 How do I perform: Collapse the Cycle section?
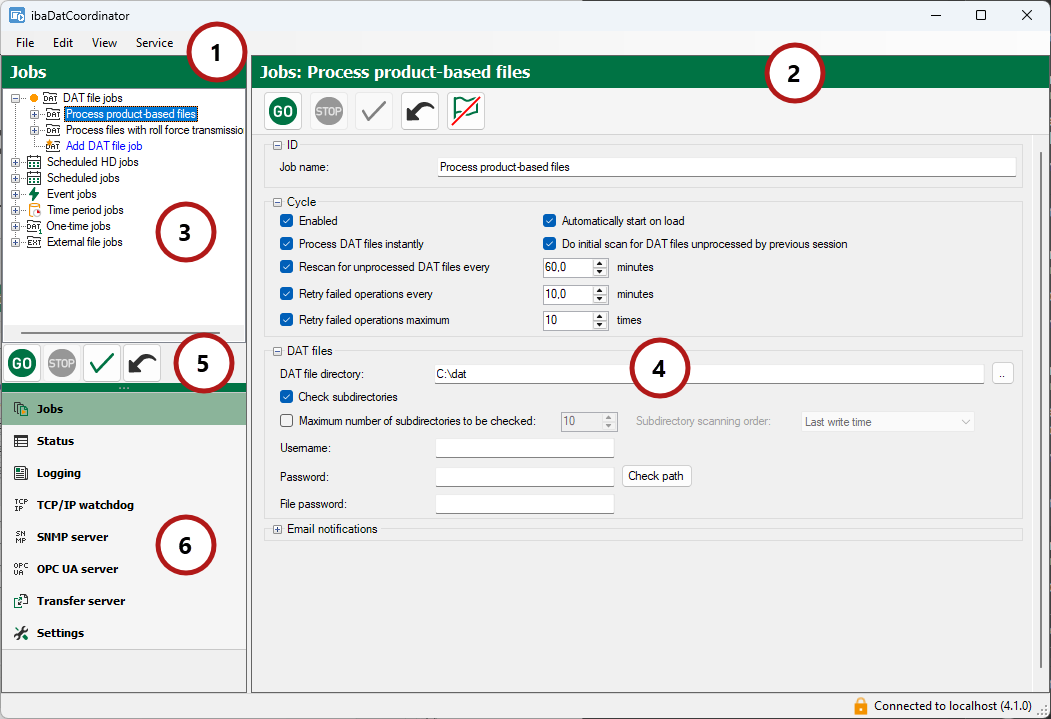[277, 202]
